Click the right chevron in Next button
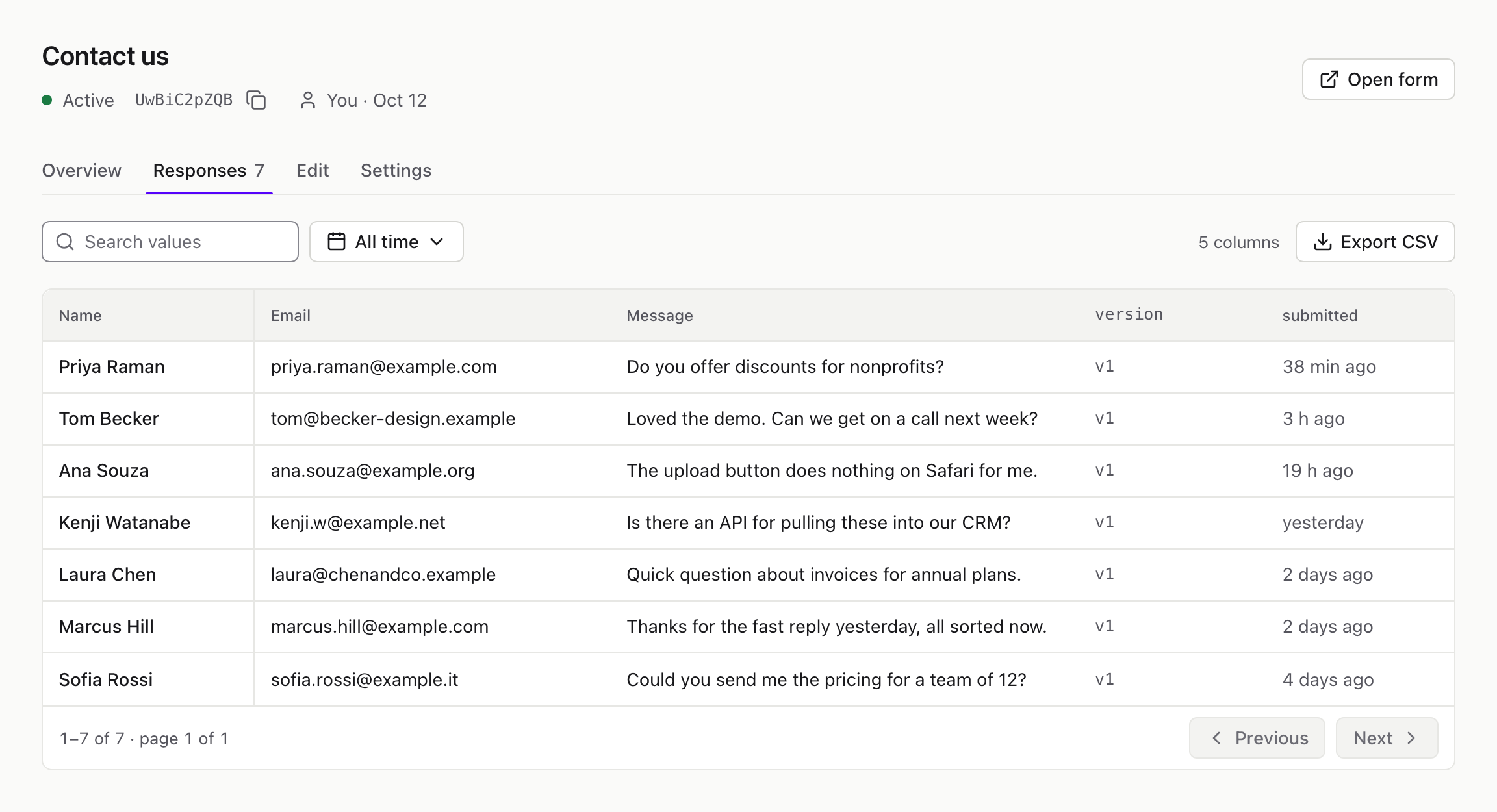Image resolution: width=1497 pixels, height=812 pixels. [1411, 738]
